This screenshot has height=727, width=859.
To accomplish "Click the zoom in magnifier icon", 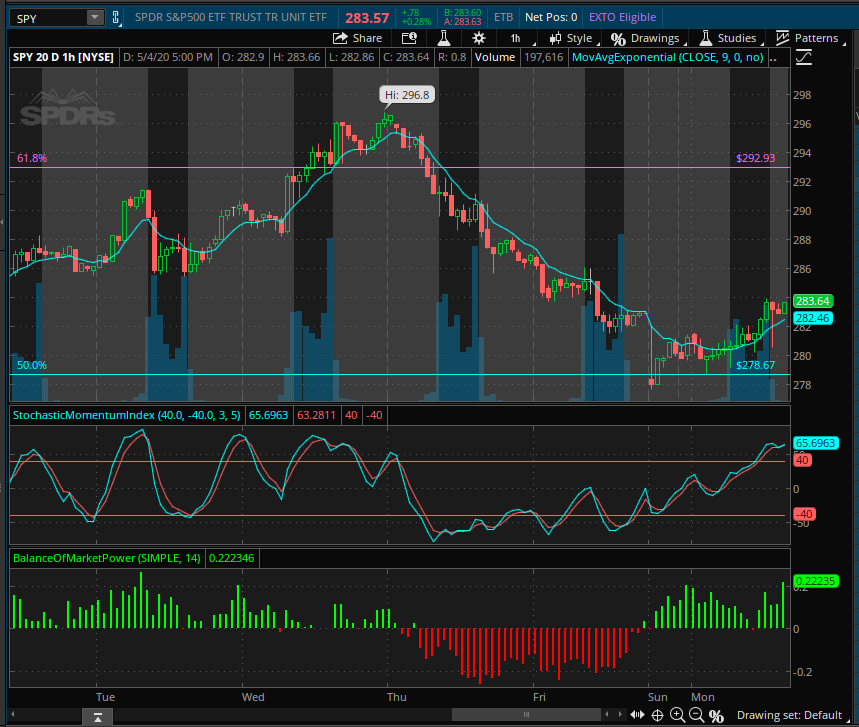I will [677, 715].
